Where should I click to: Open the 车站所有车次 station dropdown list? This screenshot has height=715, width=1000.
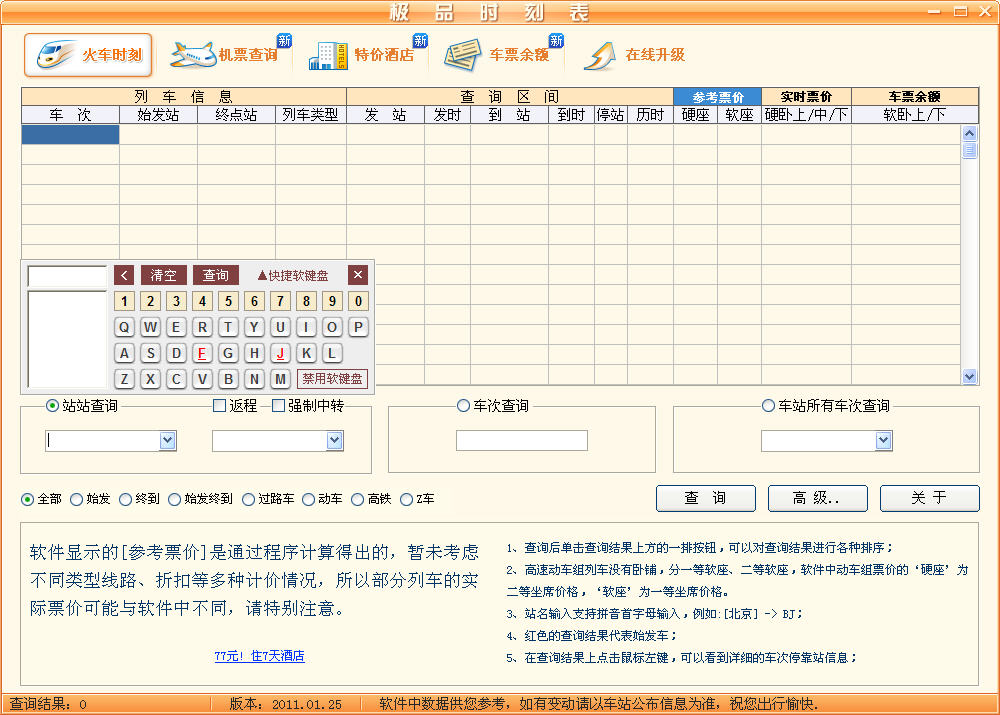pyautogui.click(x=884, y=441)
